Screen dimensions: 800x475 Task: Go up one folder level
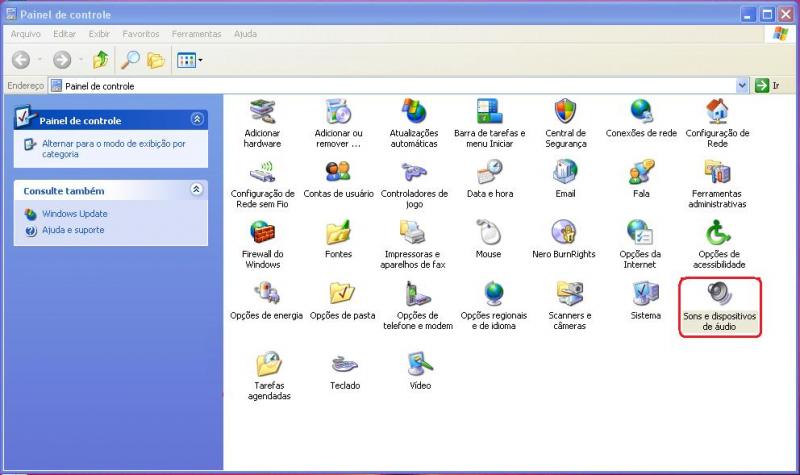[x=101, y=60]
